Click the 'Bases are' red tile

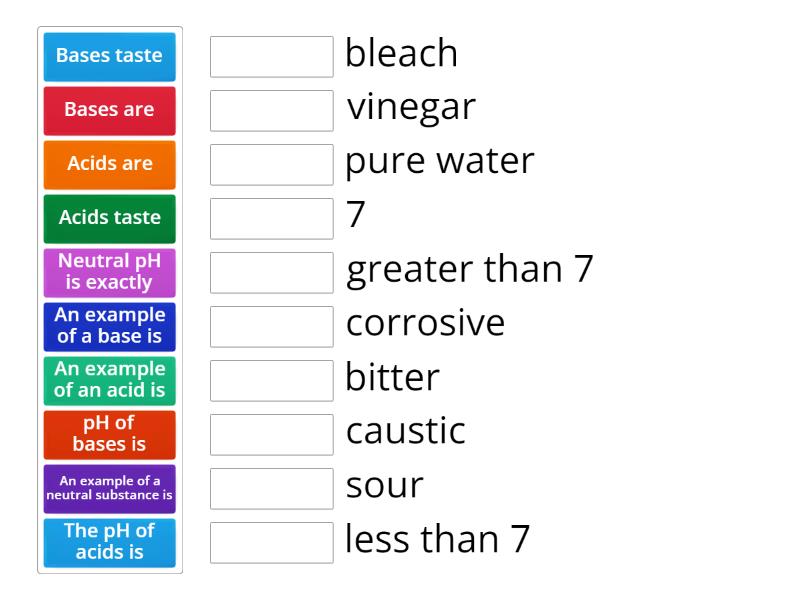point(109,111)
